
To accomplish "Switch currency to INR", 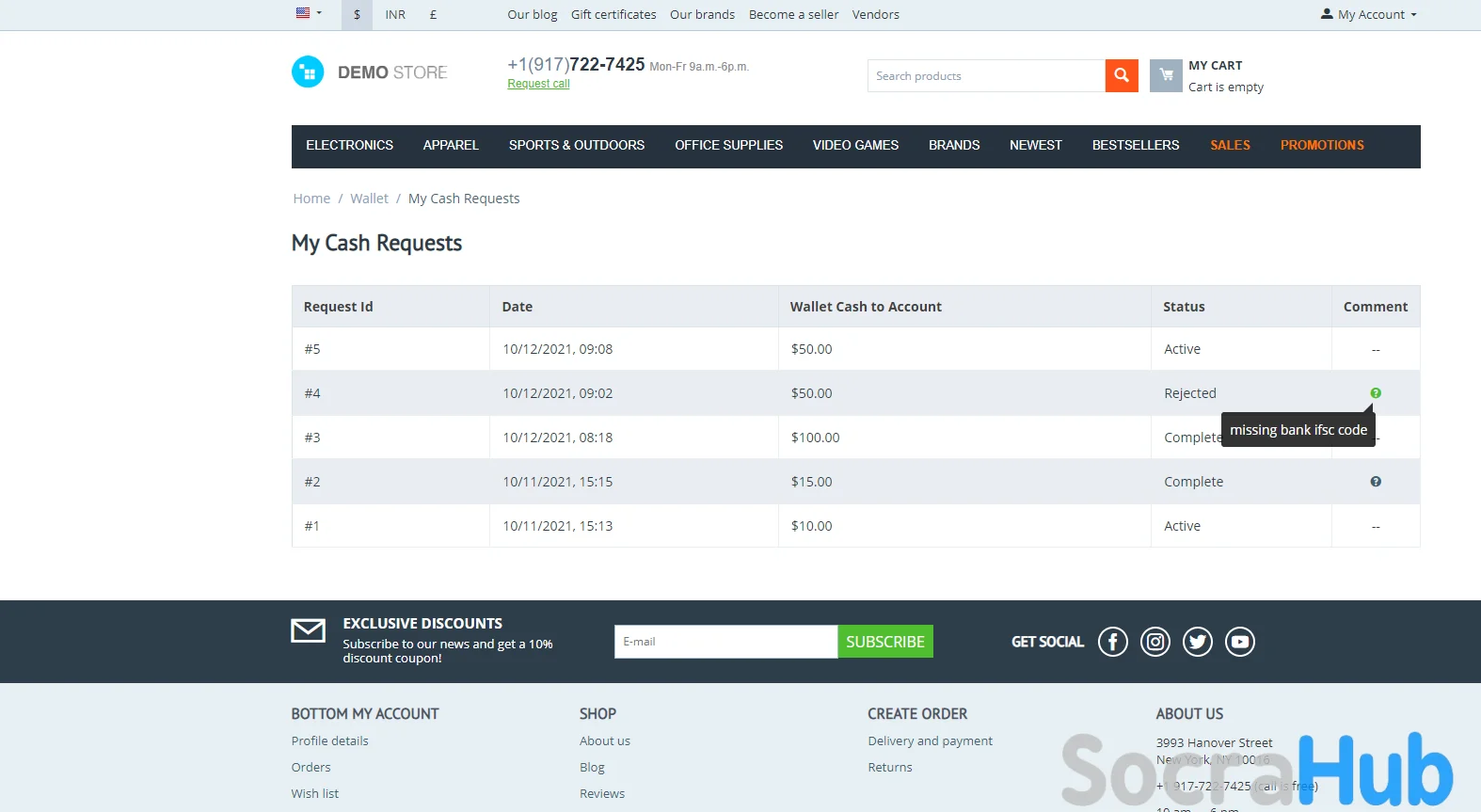I will (395, 15).
